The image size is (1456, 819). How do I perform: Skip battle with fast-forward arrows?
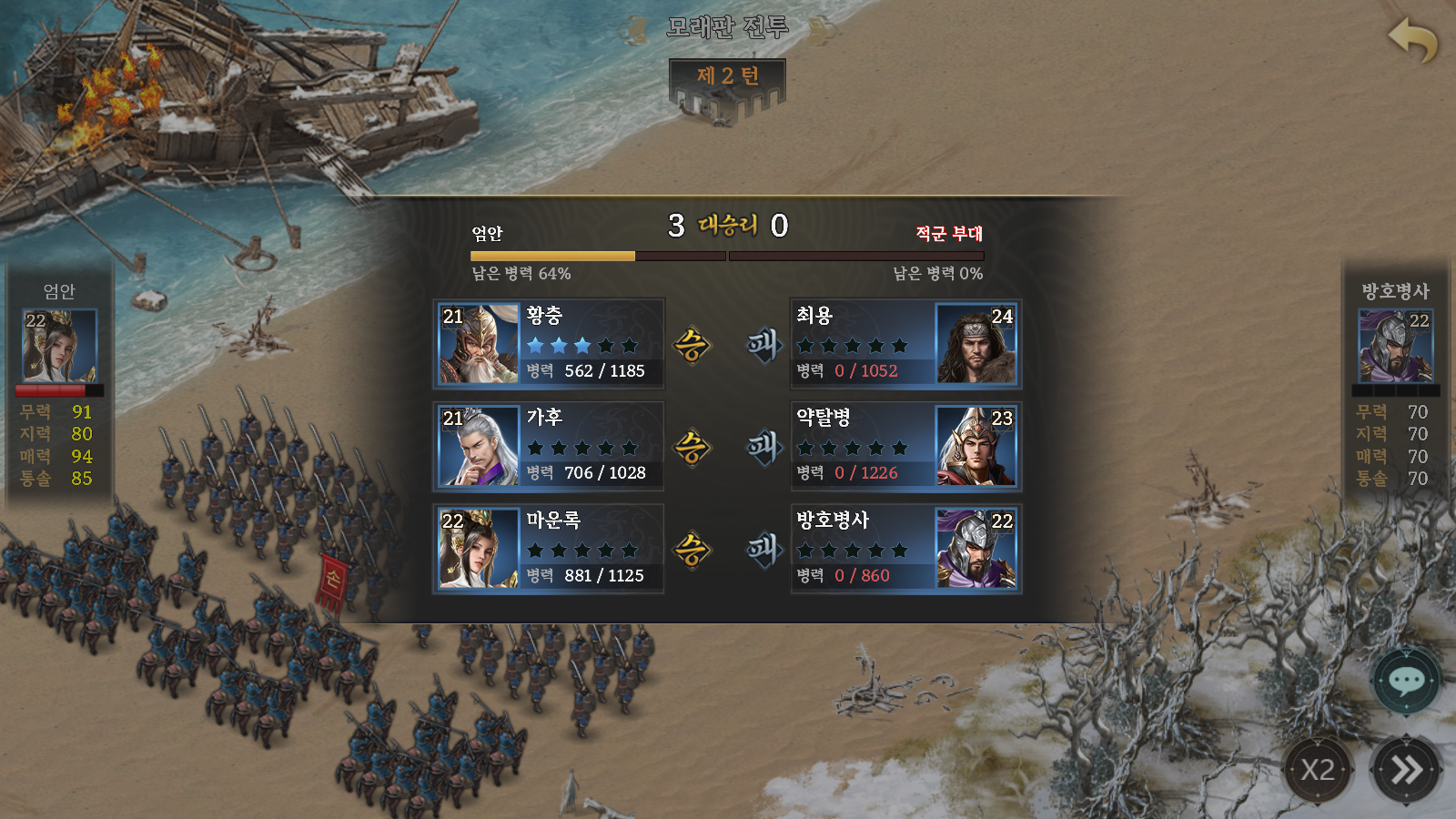coord(1406,770)
